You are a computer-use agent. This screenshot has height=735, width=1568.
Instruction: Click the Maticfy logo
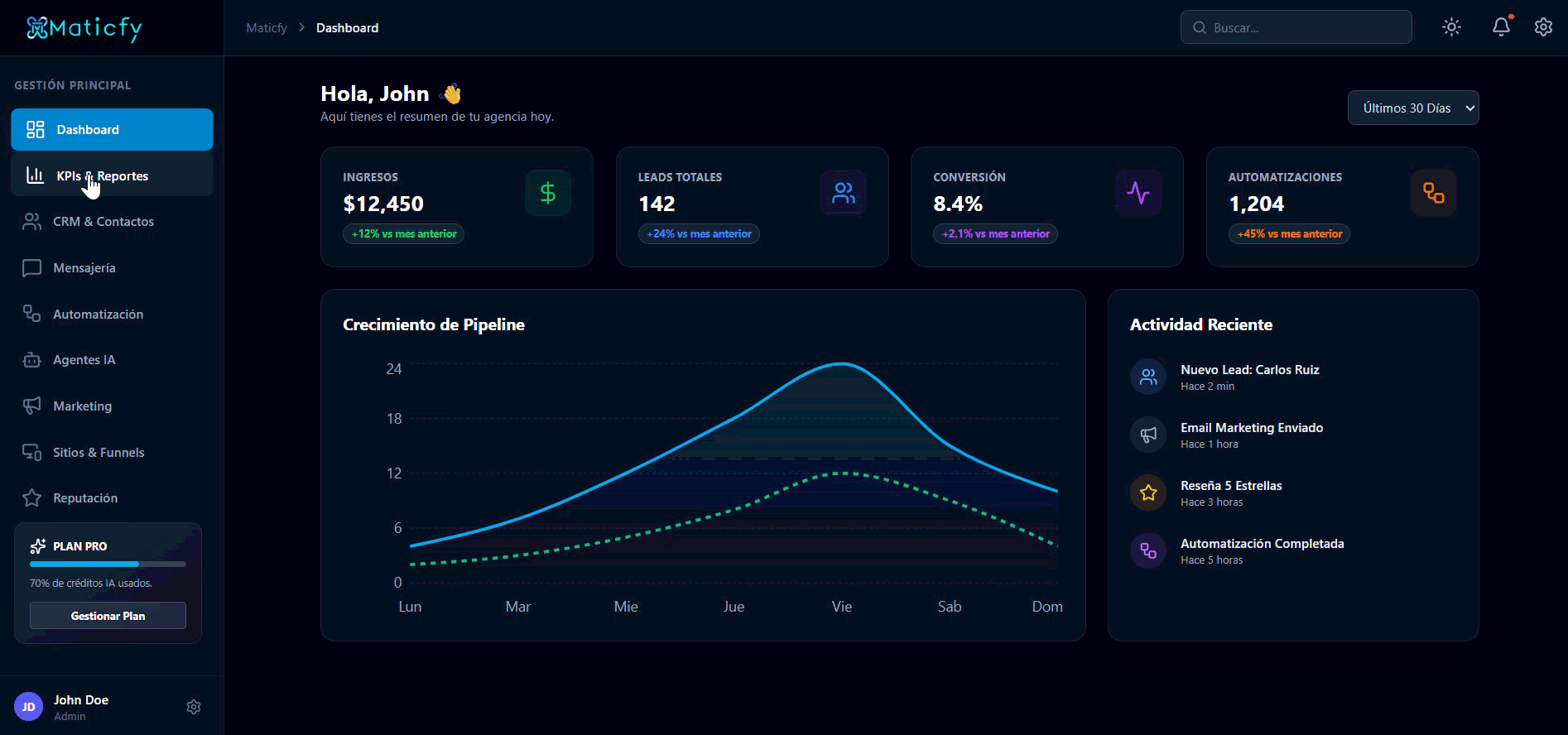(84, 28)
